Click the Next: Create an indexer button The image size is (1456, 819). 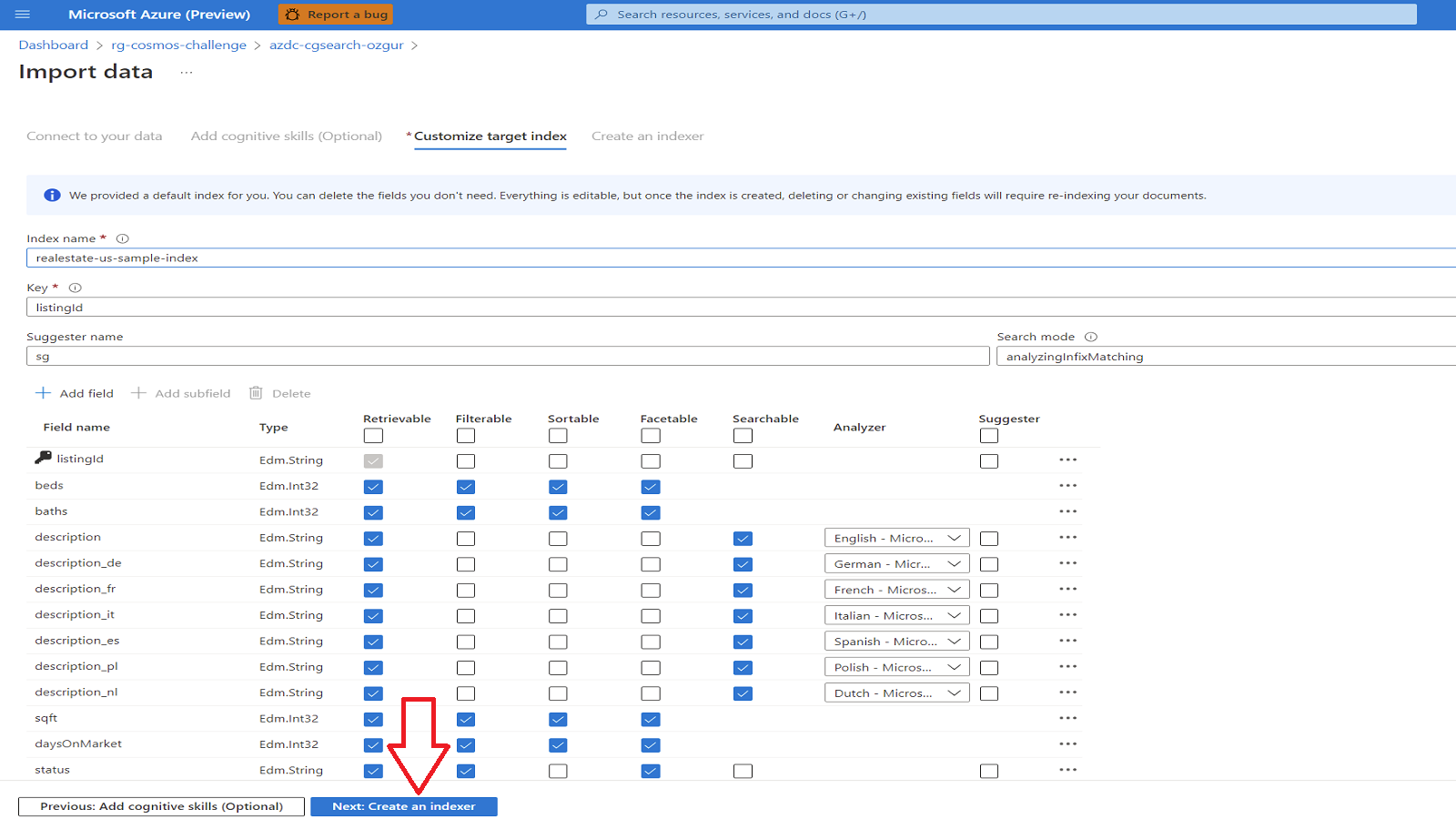403,806
